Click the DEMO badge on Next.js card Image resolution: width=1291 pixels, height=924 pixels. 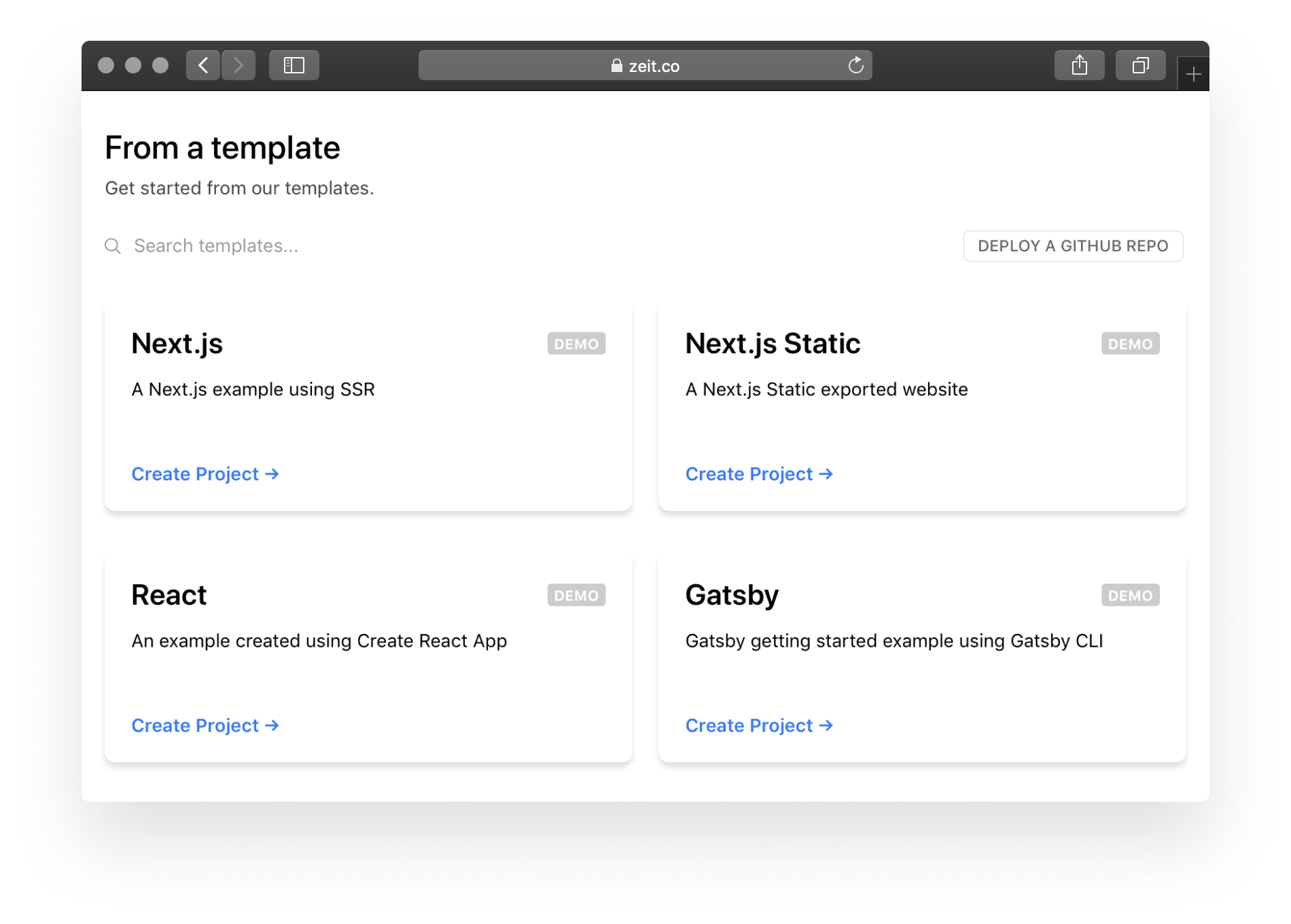[576, 344]
